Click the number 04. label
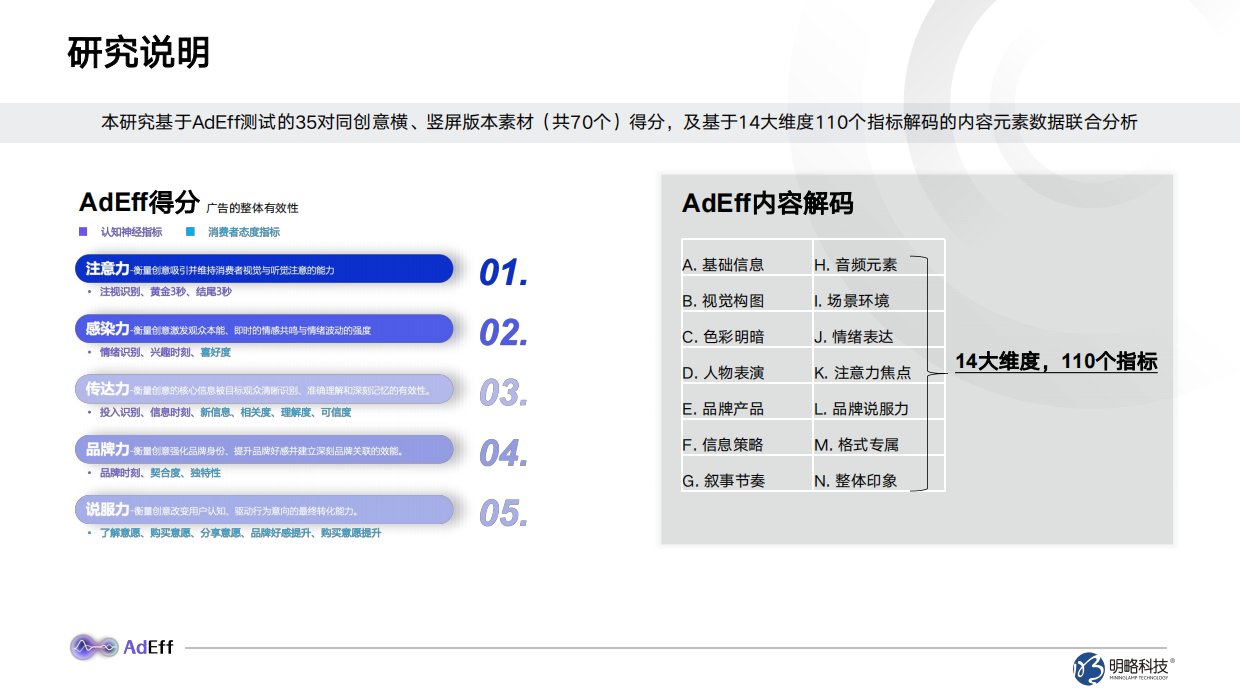The width and height of the screenshot is (1240, 697). coord(504,453)
